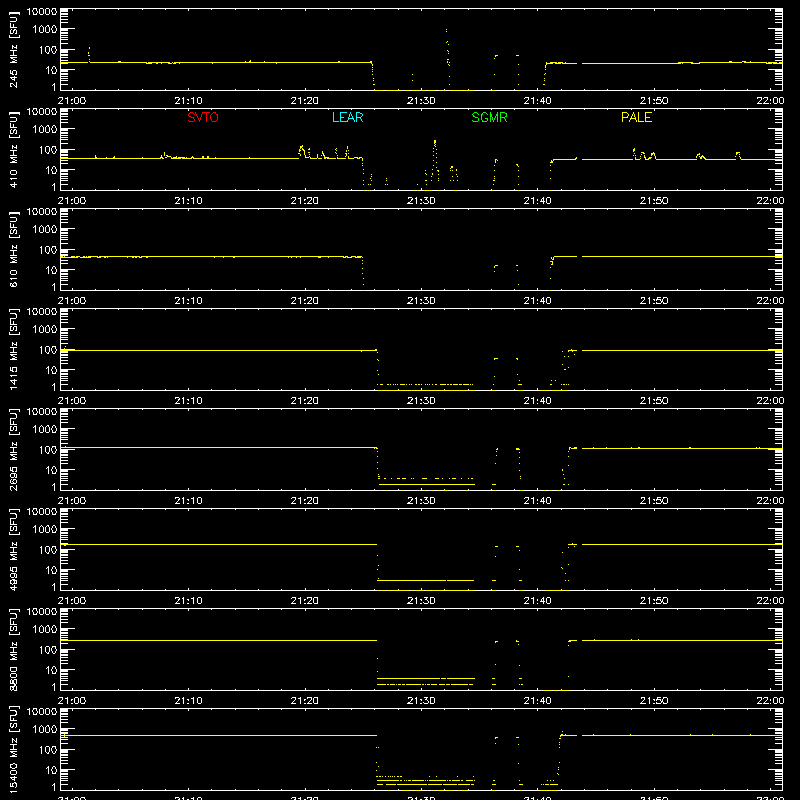Click the 10 y-axis label of 1415 MHz plot
The width and height of the screenshot is (800, 800).
51,370
